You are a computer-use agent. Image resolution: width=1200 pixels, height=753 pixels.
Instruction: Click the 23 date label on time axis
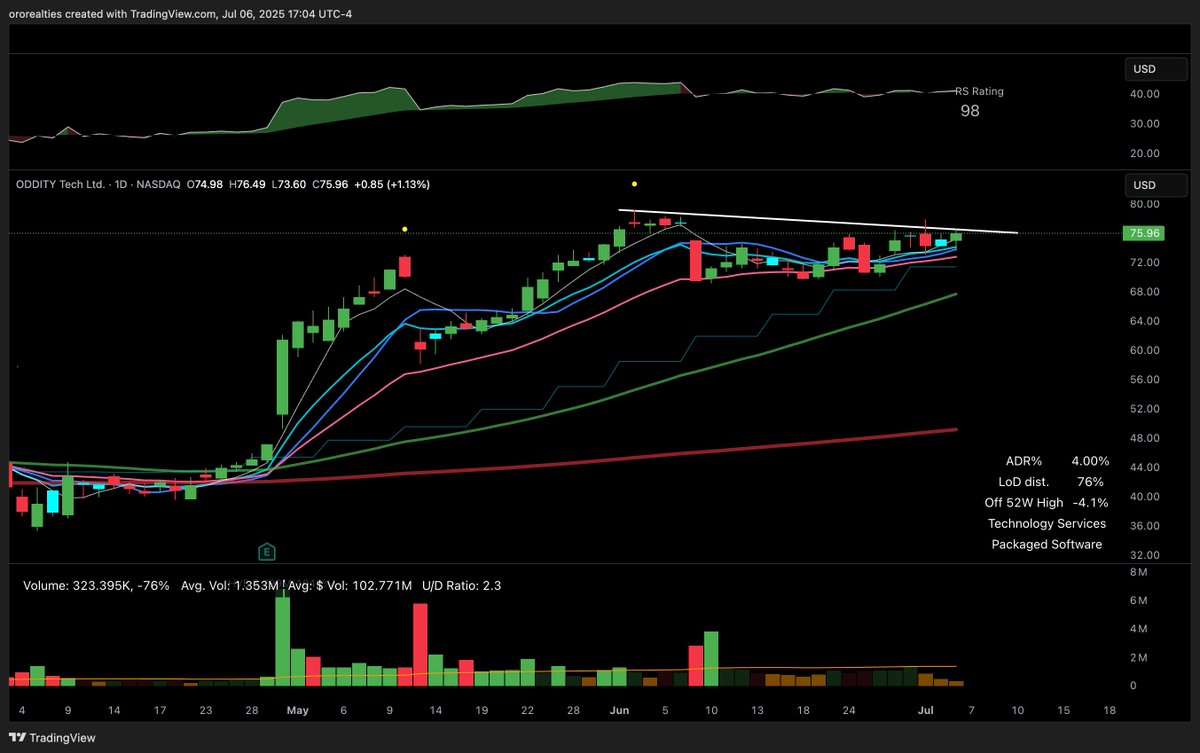coord(205,710)
